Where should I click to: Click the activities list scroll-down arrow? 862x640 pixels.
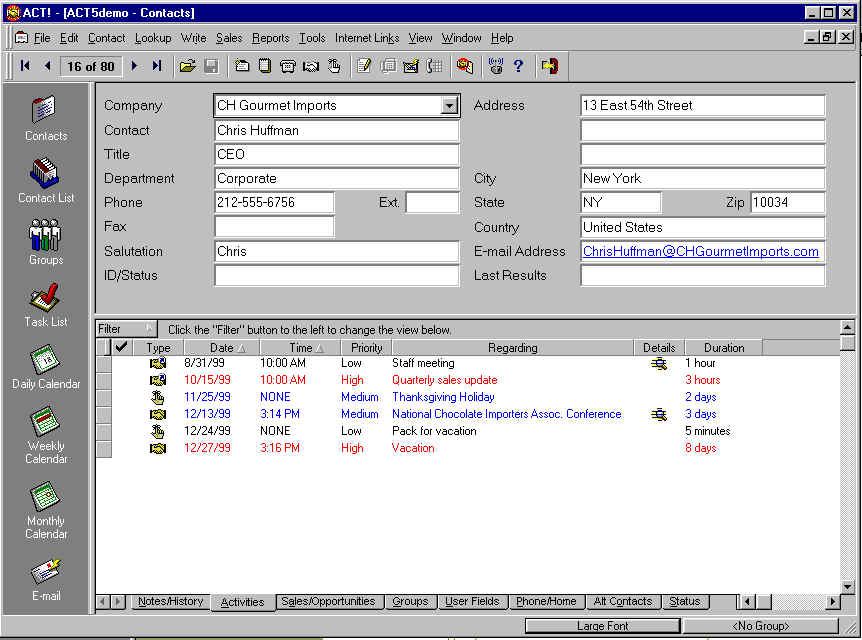point(848,587)
